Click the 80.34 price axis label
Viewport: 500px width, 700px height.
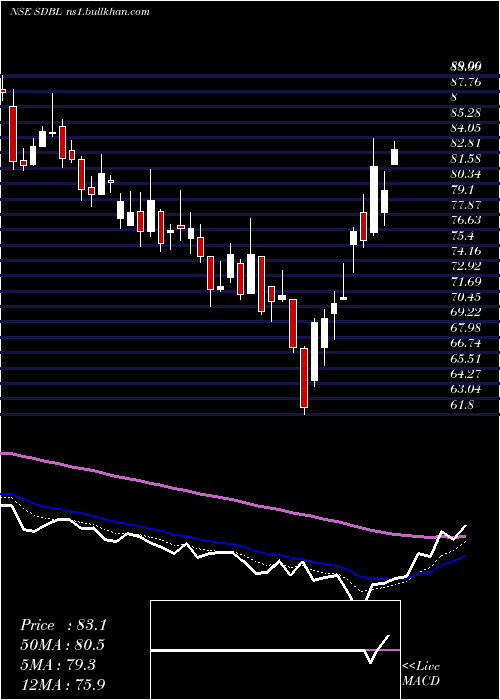[466, 174]
